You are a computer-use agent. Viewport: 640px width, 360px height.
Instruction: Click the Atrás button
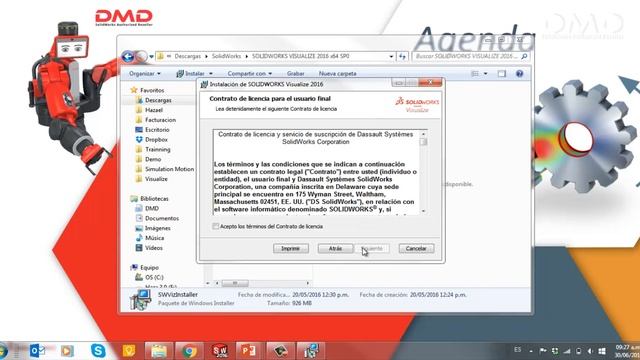click(x=335, y=248)
